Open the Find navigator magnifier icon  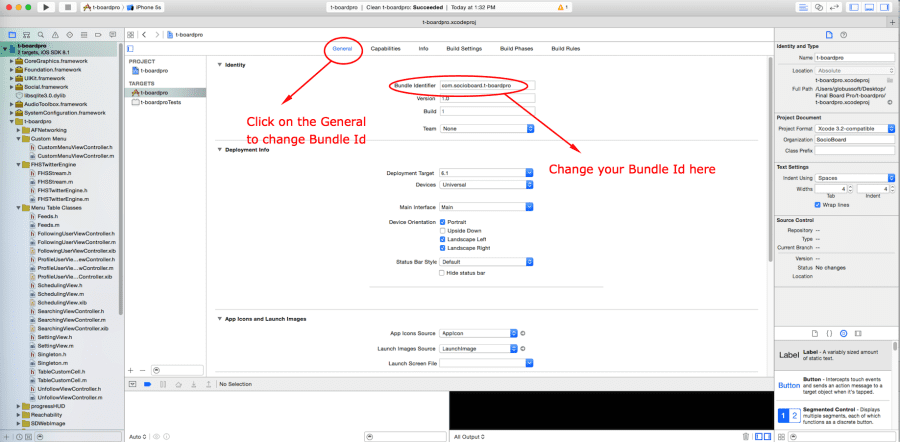[41, 34]
